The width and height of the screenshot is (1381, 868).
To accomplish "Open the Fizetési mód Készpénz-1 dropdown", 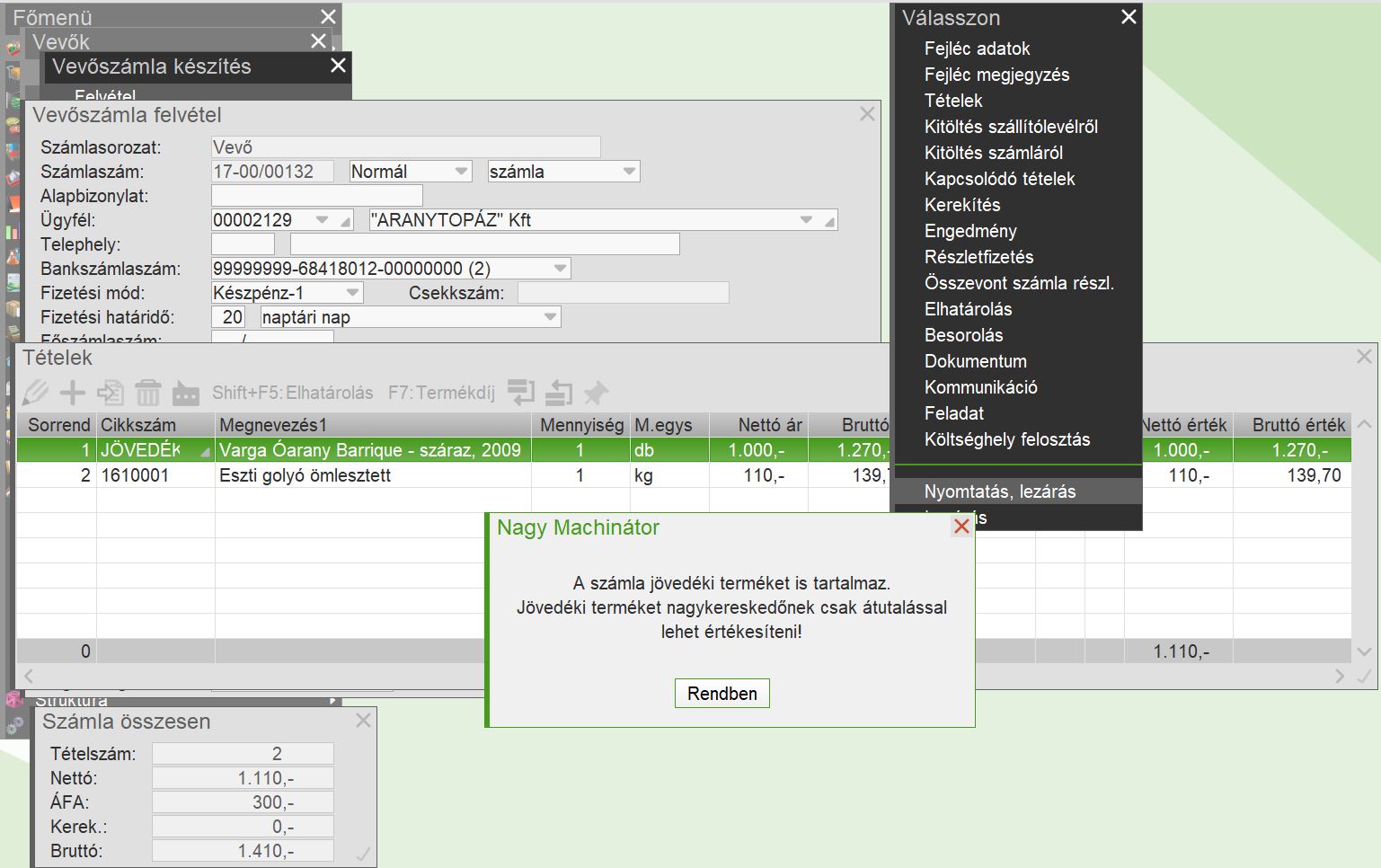I will click(353, 292).
